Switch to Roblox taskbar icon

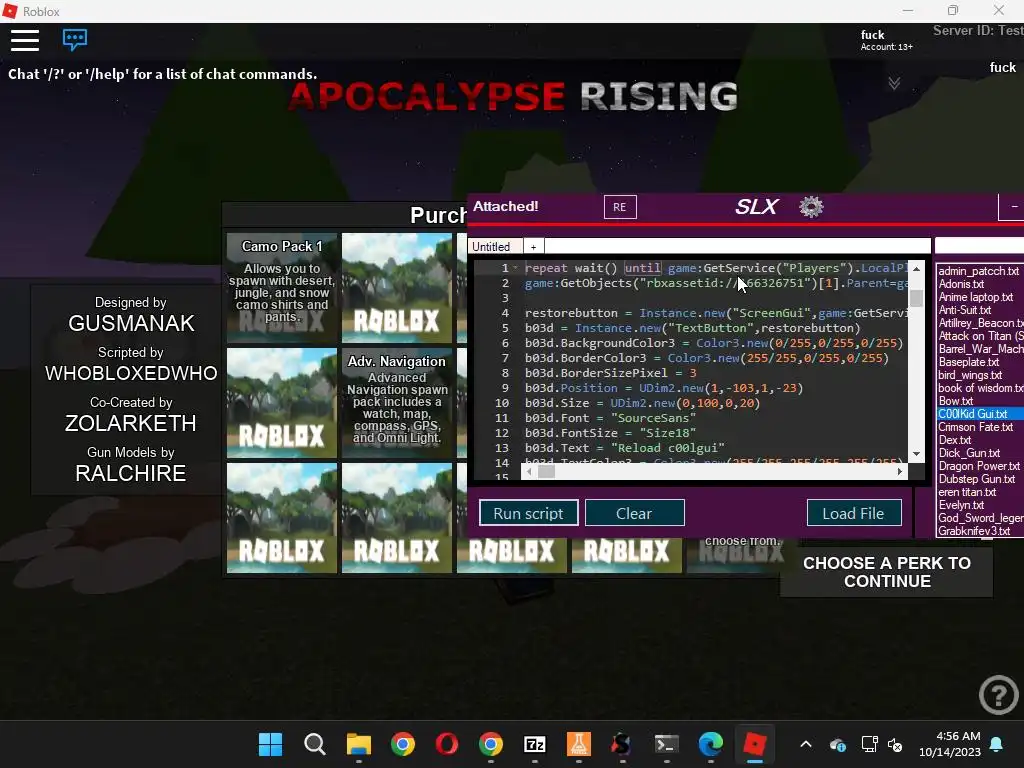click(x=754, y=744)
